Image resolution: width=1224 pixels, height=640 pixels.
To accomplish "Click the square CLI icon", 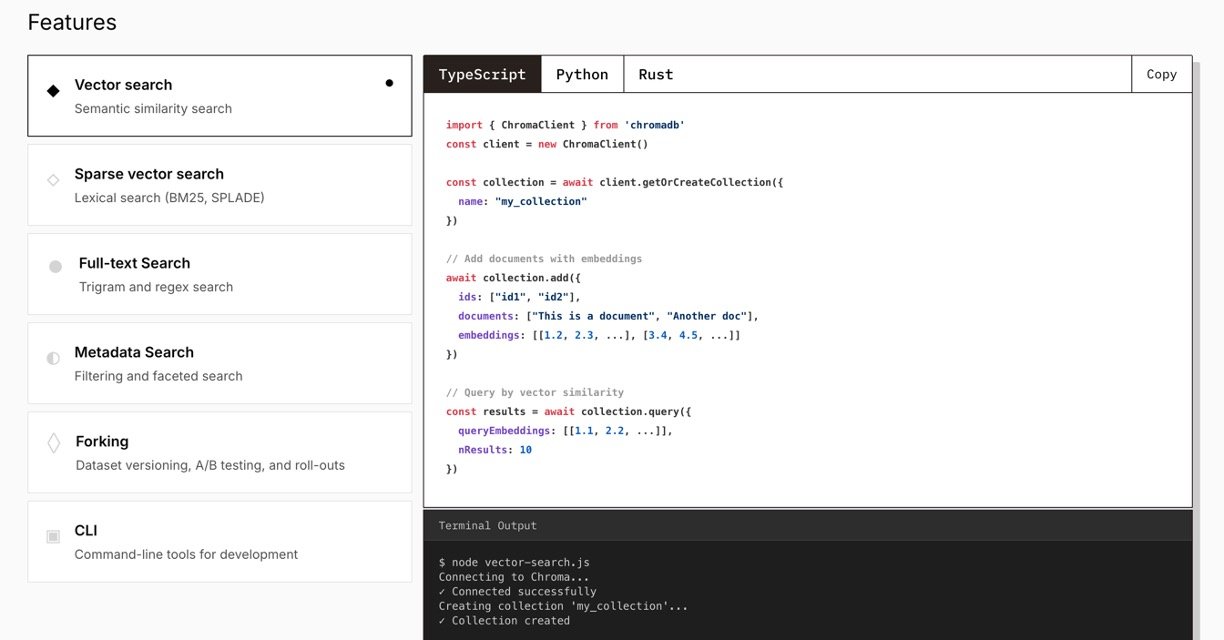I will coord(53,537).
